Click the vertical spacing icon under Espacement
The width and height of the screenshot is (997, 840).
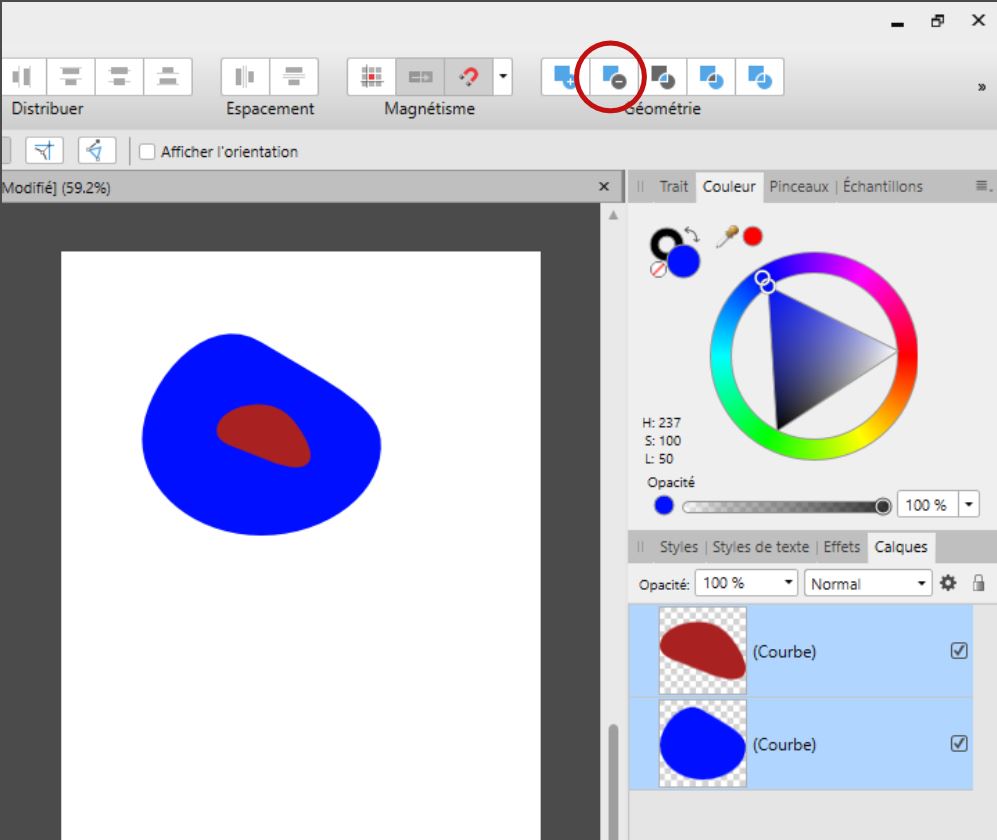tap(294, 77)
